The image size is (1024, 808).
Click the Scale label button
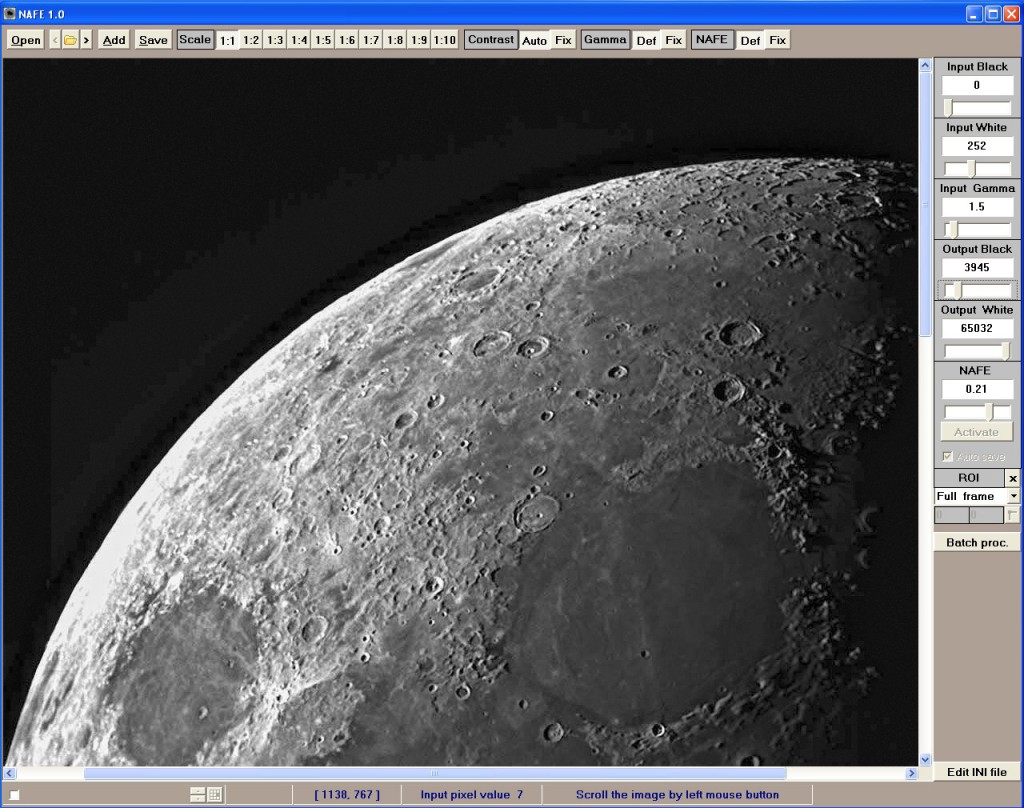tap(195, 39)
